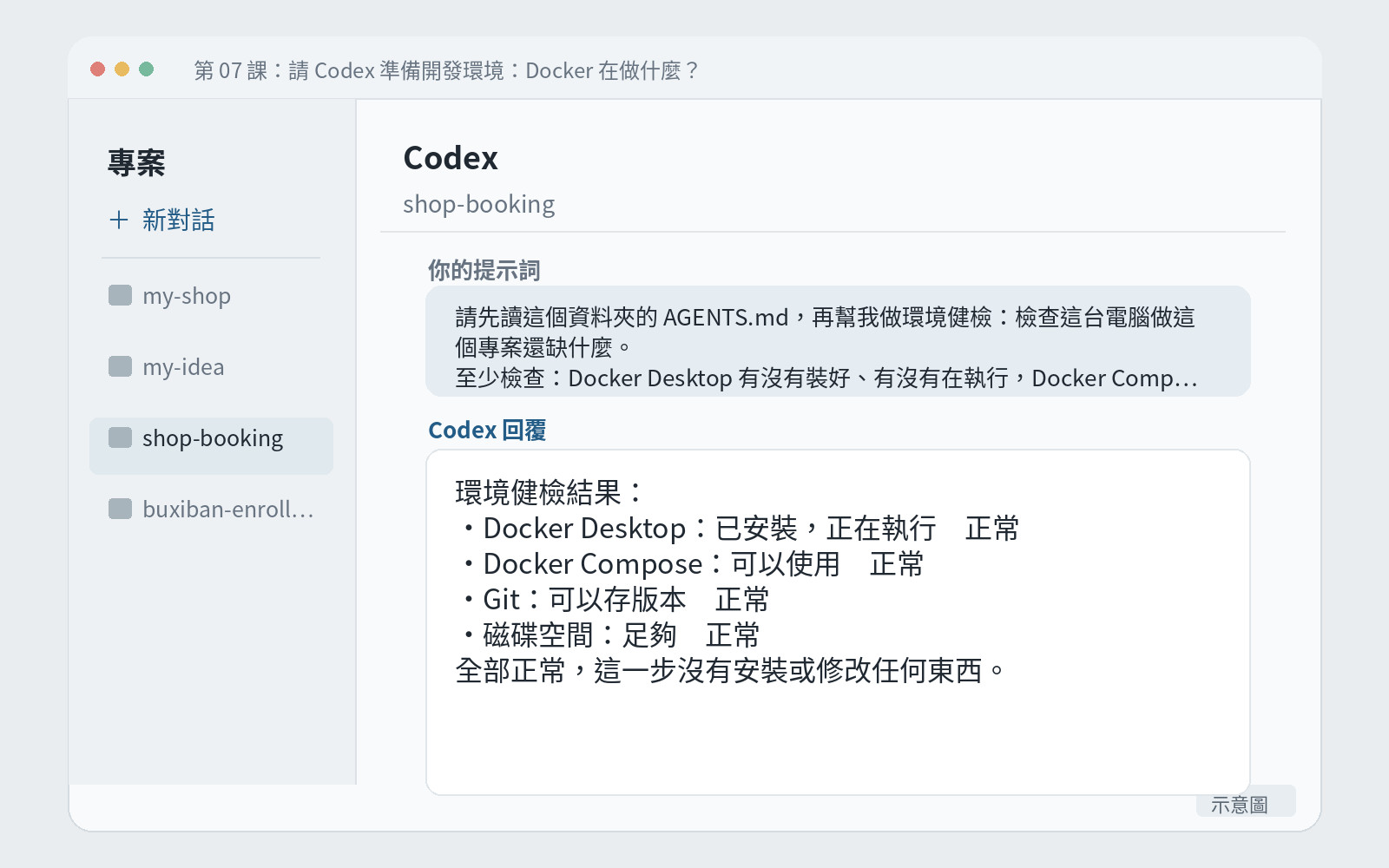Click the 全部正常 summary sentence
This screenshot has height=868, width=1389.
click(730, 671)
